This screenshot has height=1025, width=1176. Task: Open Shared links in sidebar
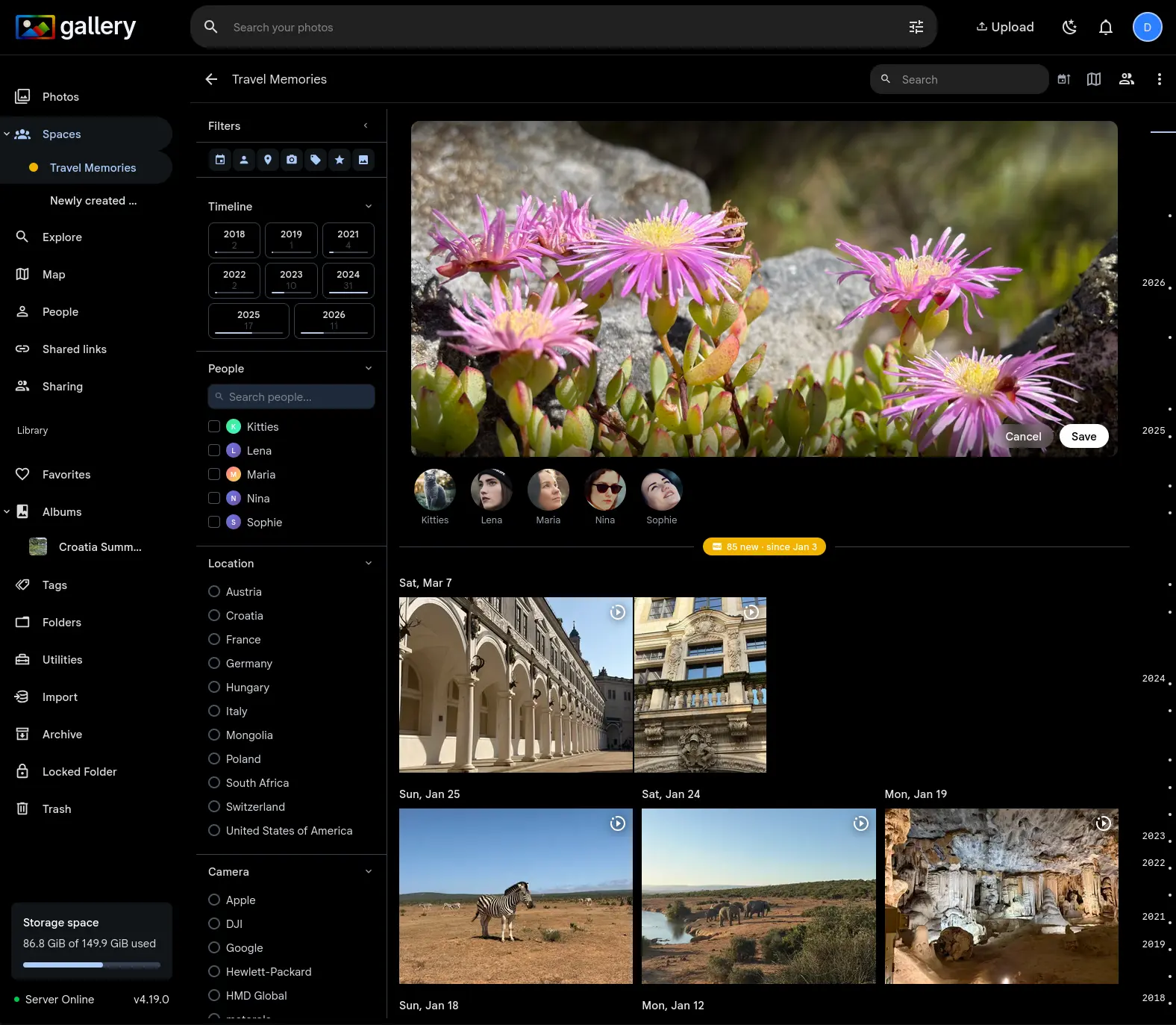point(86,349)
